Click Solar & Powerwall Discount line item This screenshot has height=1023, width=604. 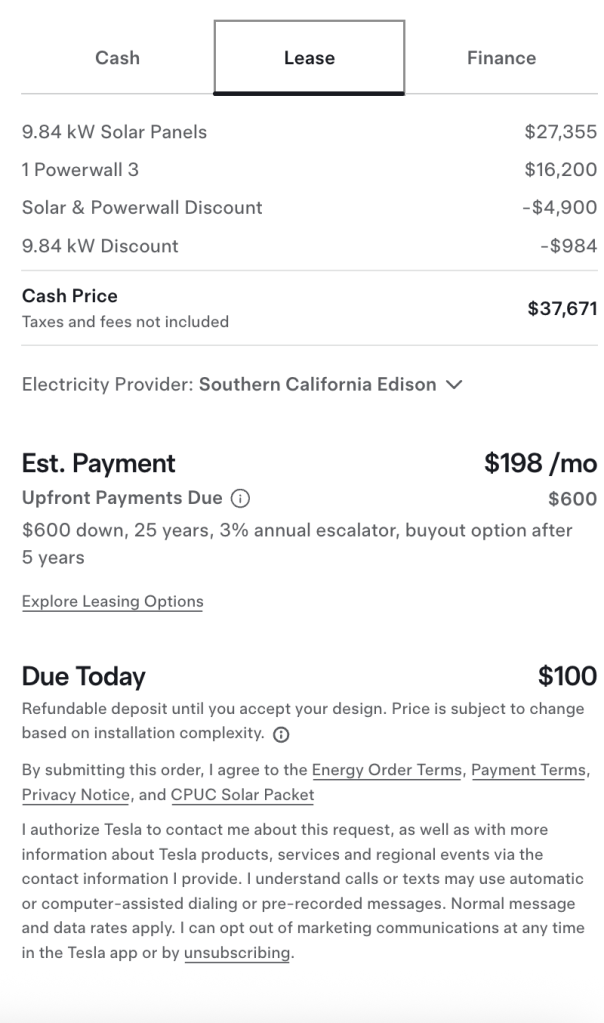tap(142, 208)
